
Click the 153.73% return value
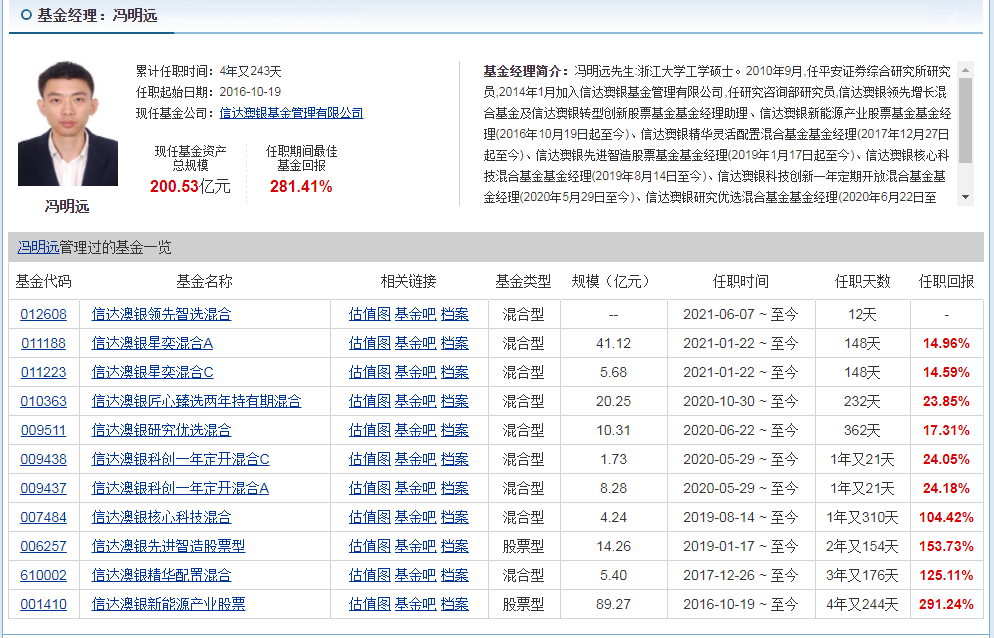point(946,546)
